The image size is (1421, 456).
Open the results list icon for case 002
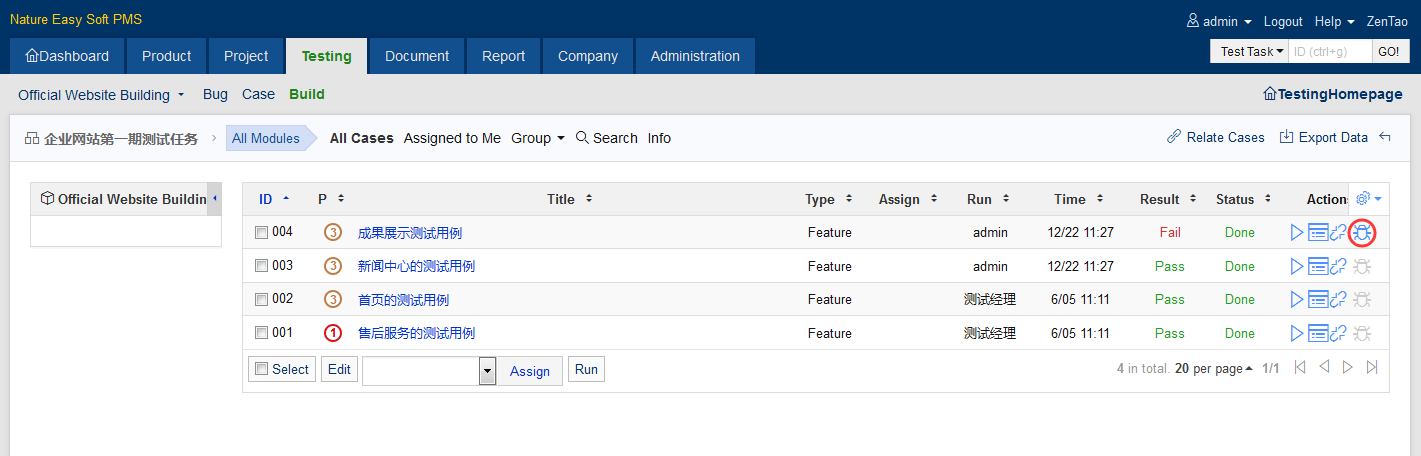[1317, 299]
